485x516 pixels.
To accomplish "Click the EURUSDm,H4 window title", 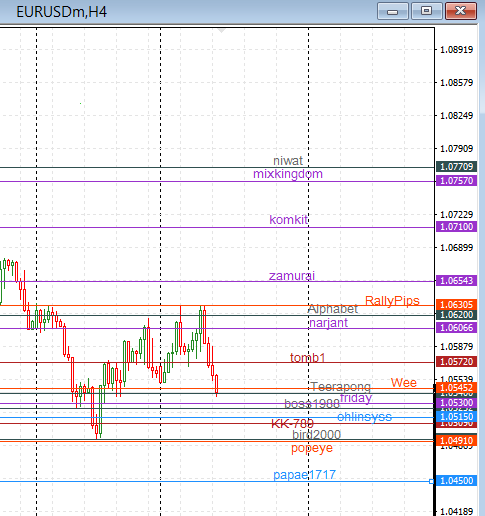I will point(62,12).
